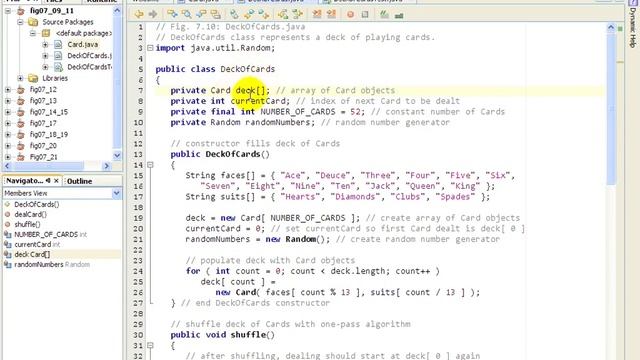This screenshot has width=640, height=360.
Task: Click the shuffle() method icon in Navigator
Action: tap(7, 224)
